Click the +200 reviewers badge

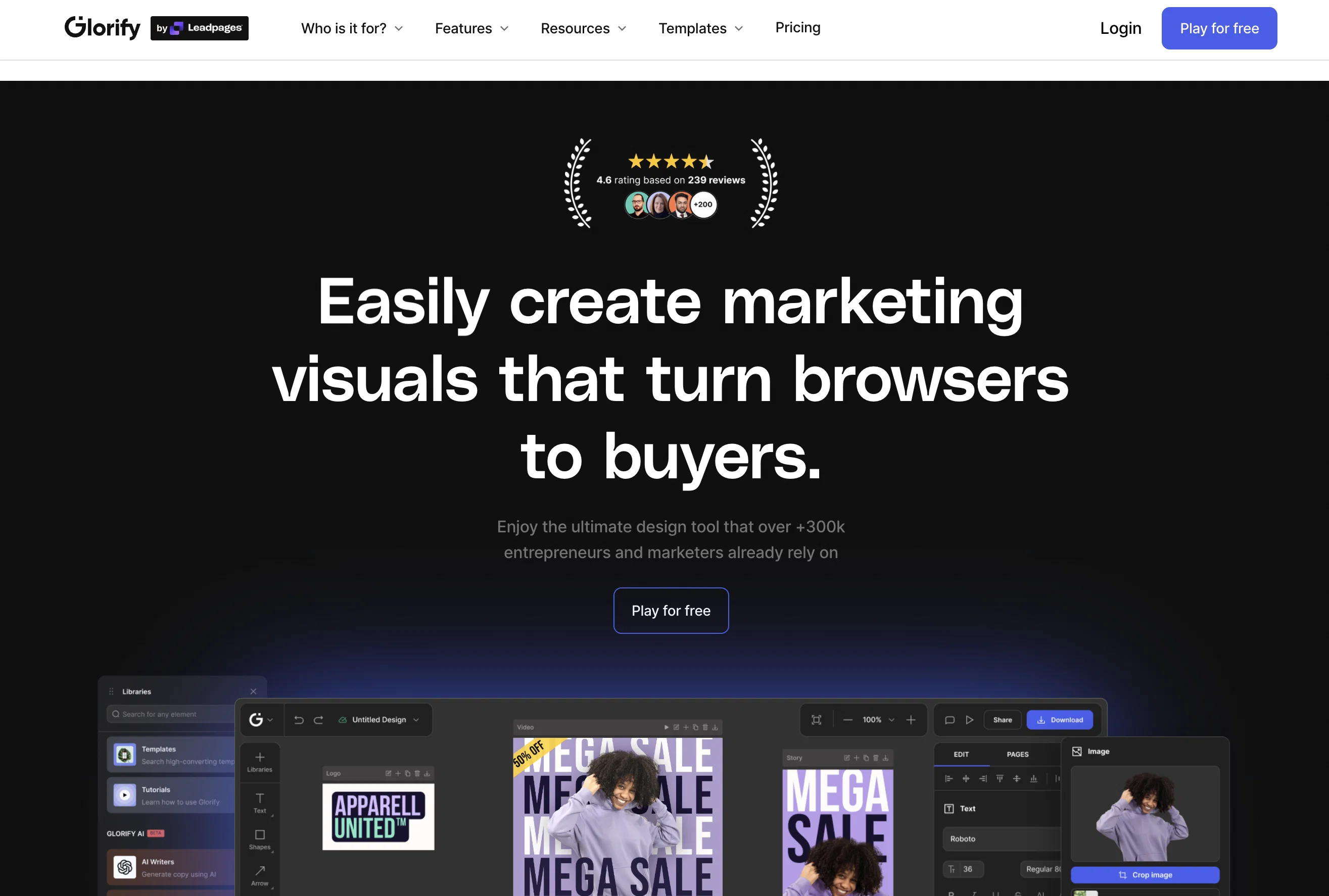[703, 205]
